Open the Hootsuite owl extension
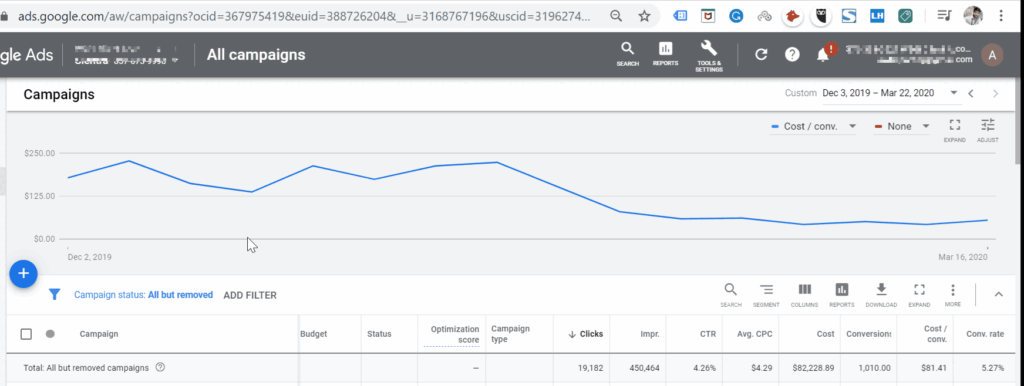1024x386 pixels. pyautogui.click(x=821, y=16)
